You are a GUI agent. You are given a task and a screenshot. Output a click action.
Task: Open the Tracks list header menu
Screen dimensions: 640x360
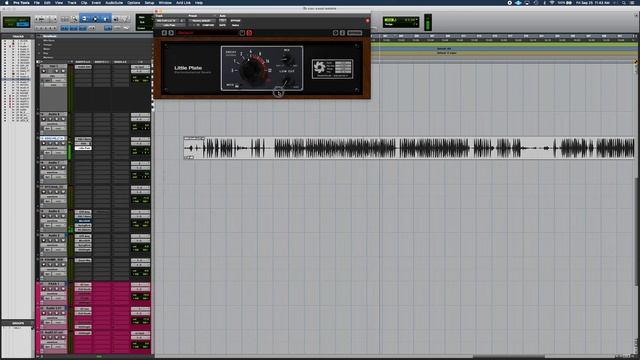tap(32, 36)
